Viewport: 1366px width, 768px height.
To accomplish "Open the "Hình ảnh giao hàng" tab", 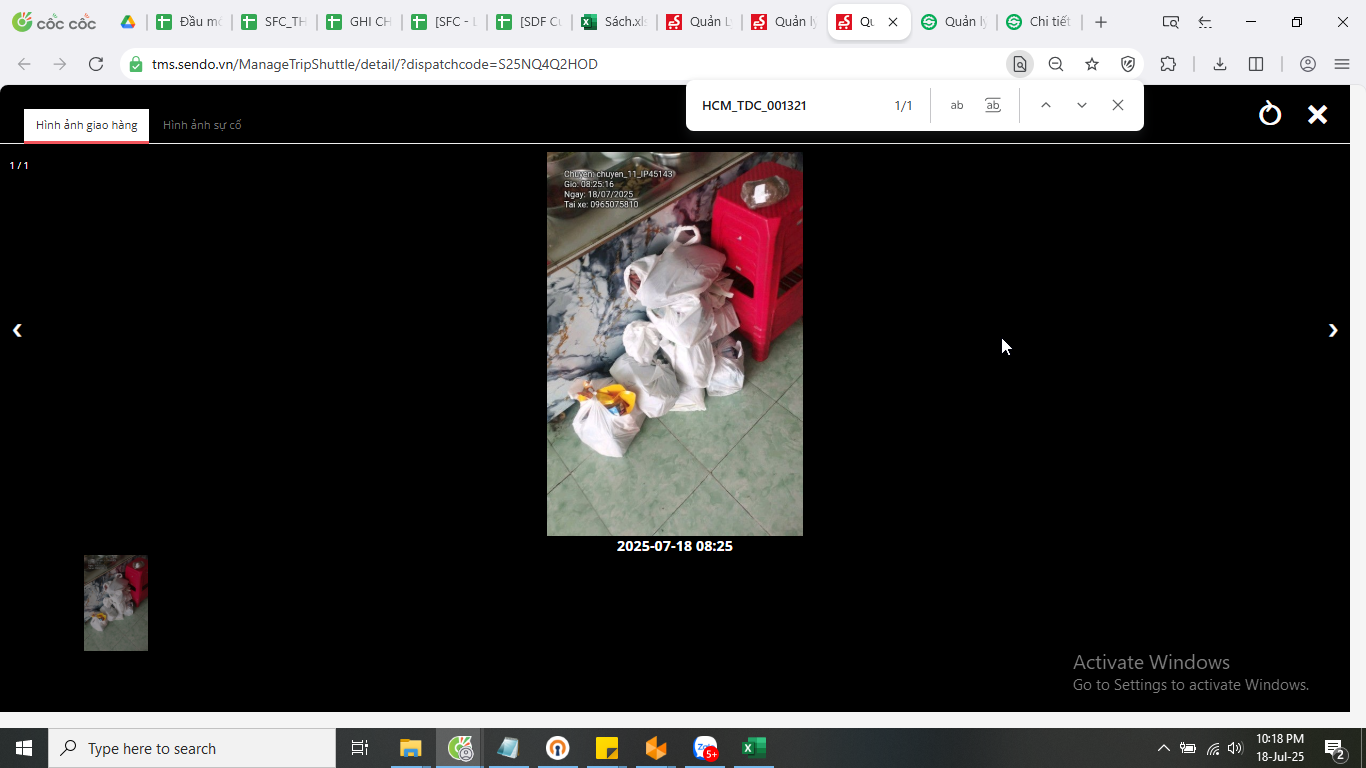I will (x=87, y=125).
